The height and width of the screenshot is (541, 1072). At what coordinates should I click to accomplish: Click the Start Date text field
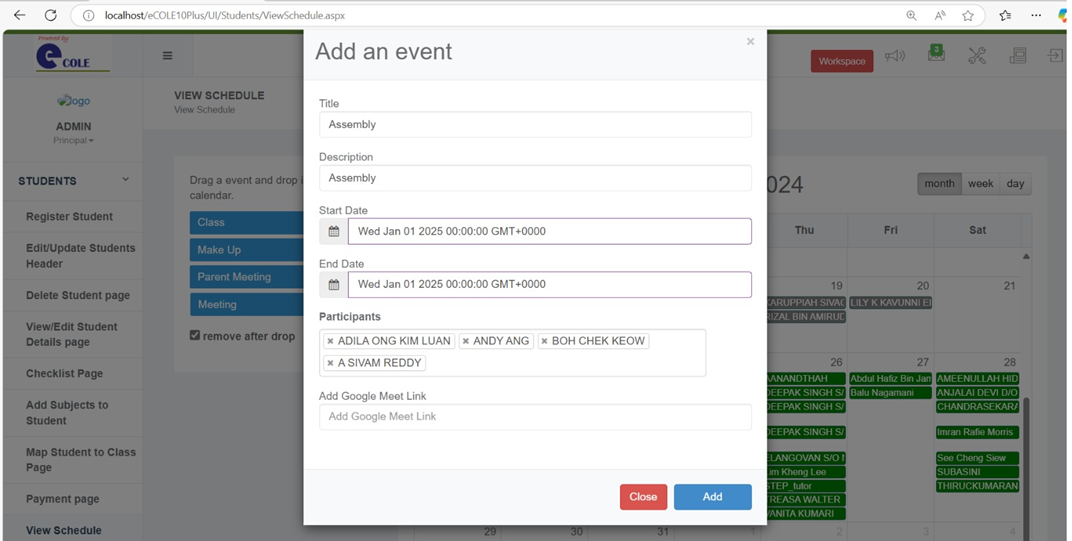click(x=550, y=231)
